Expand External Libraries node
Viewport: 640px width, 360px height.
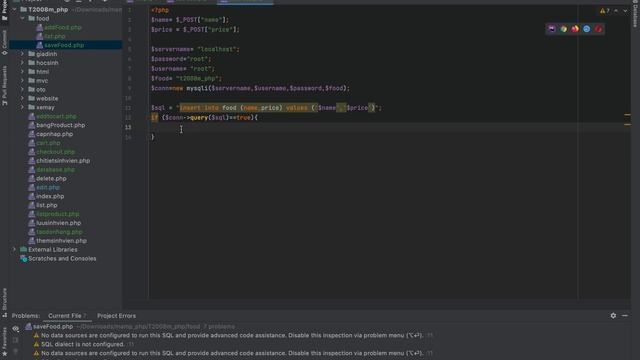click(14, 249)
